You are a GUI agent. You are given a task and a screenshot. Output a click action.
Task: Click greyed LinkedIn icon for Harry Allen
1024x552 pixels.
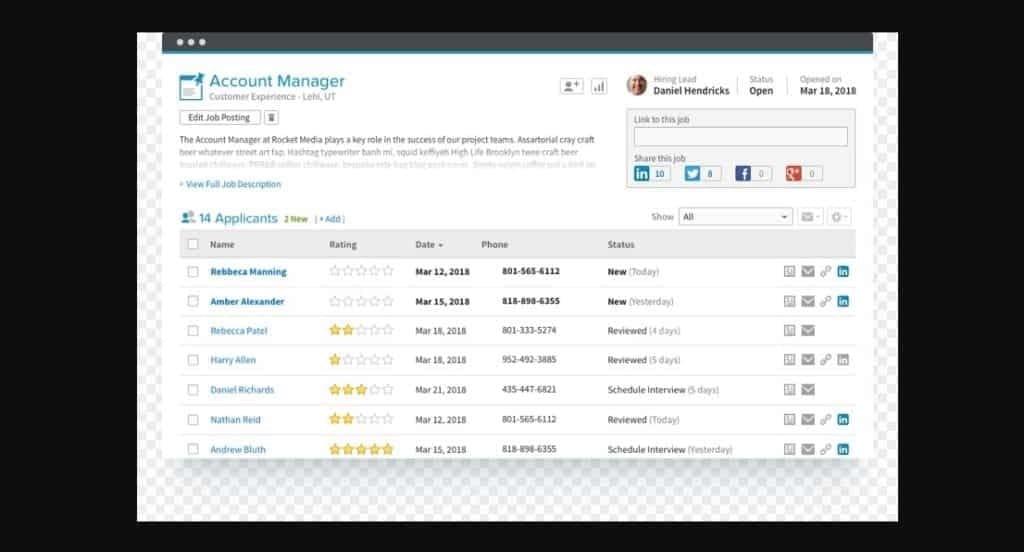843,359
